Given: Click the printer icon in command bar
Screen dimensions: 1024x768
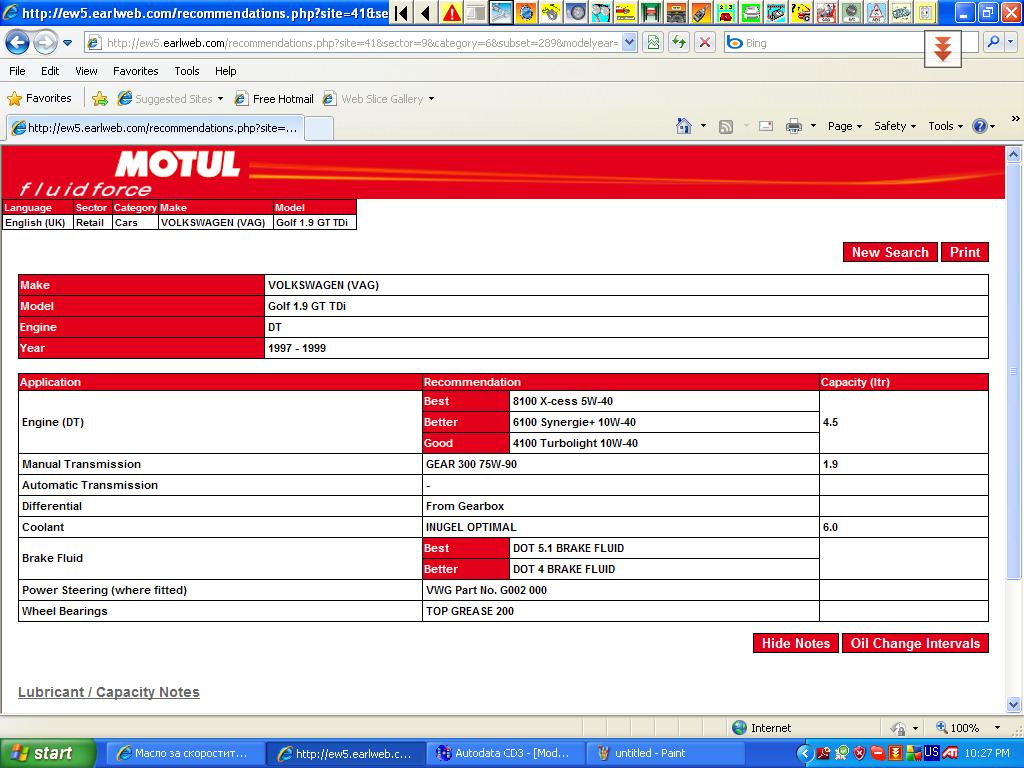Looking at the screenshot, I should 794,126.
